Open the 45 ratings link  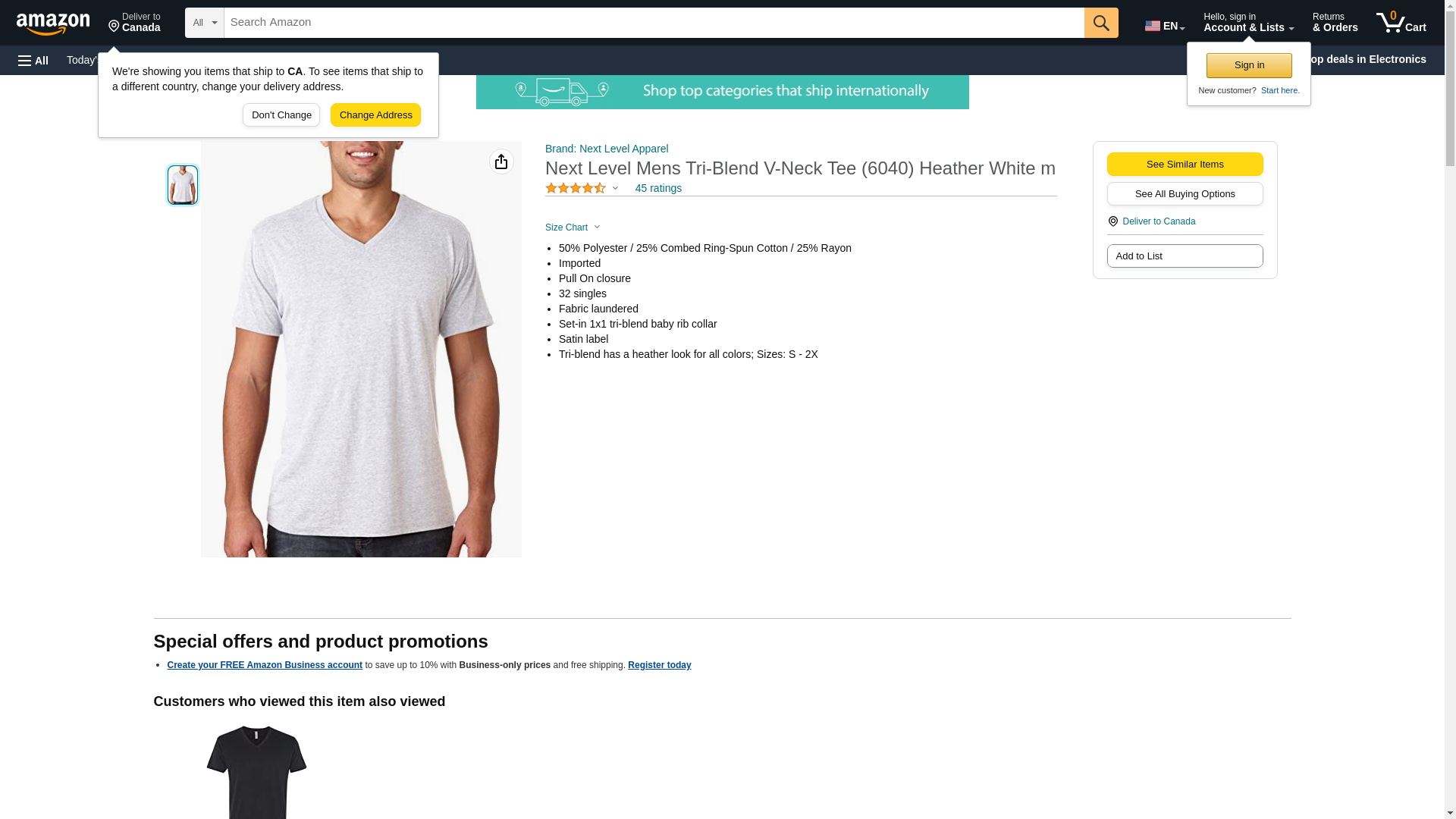click(658, 188)
